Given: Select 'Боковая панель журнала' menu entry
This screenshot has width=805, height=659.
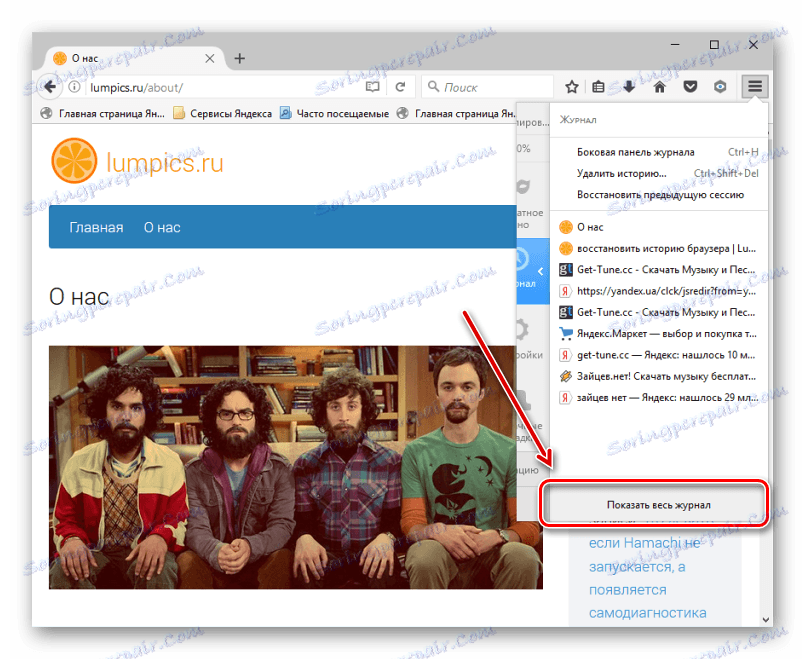Looking at the screenshot, I should click(659, 152).
